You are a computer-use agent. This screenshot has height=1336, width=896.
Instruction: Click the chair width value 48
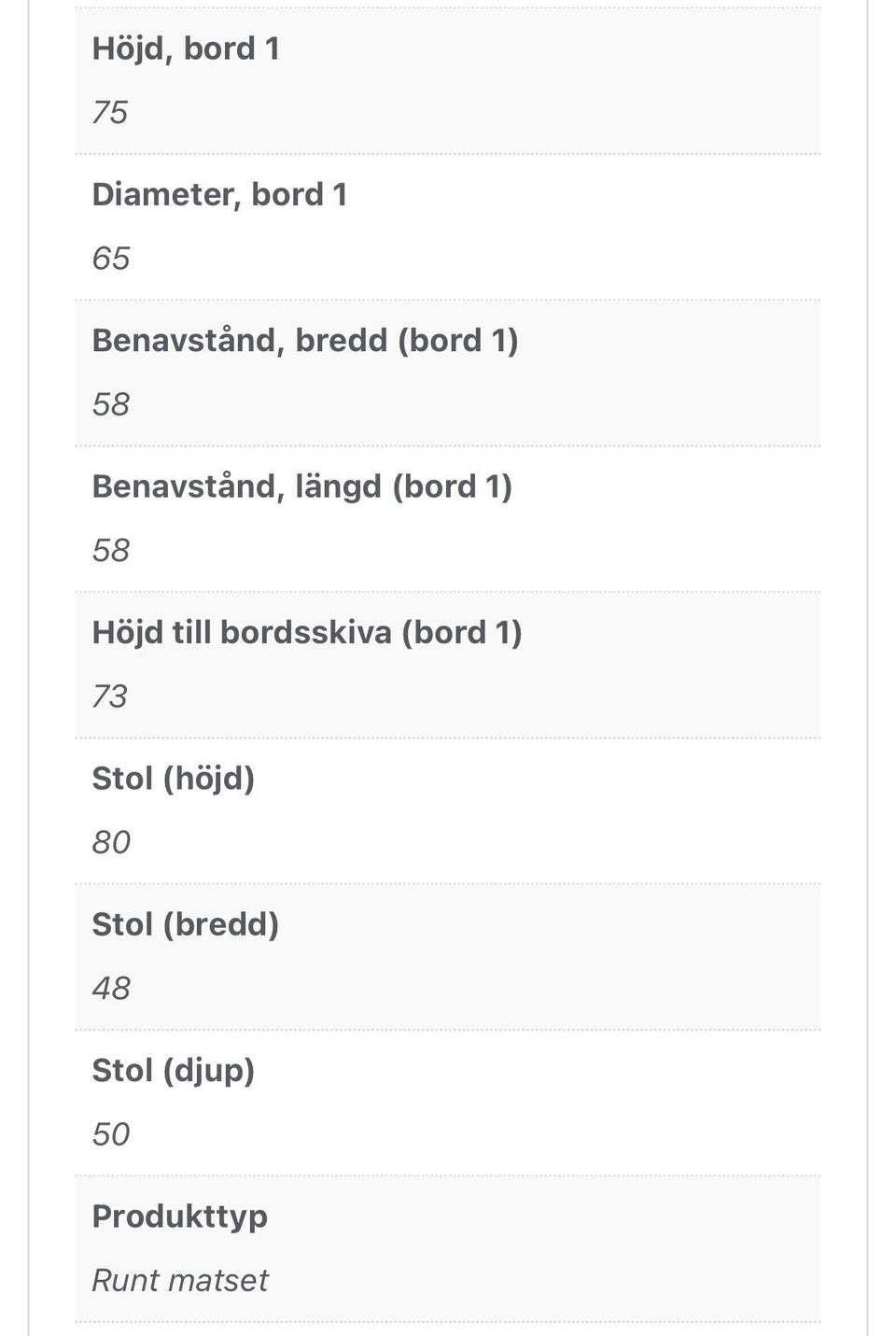click(x=111, y=989)
